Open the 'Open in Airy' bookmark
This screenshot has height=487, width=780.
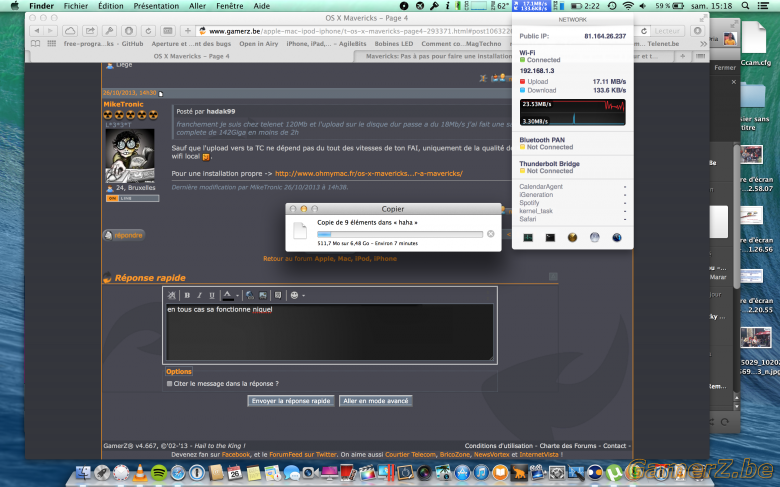tap(259, 44)
